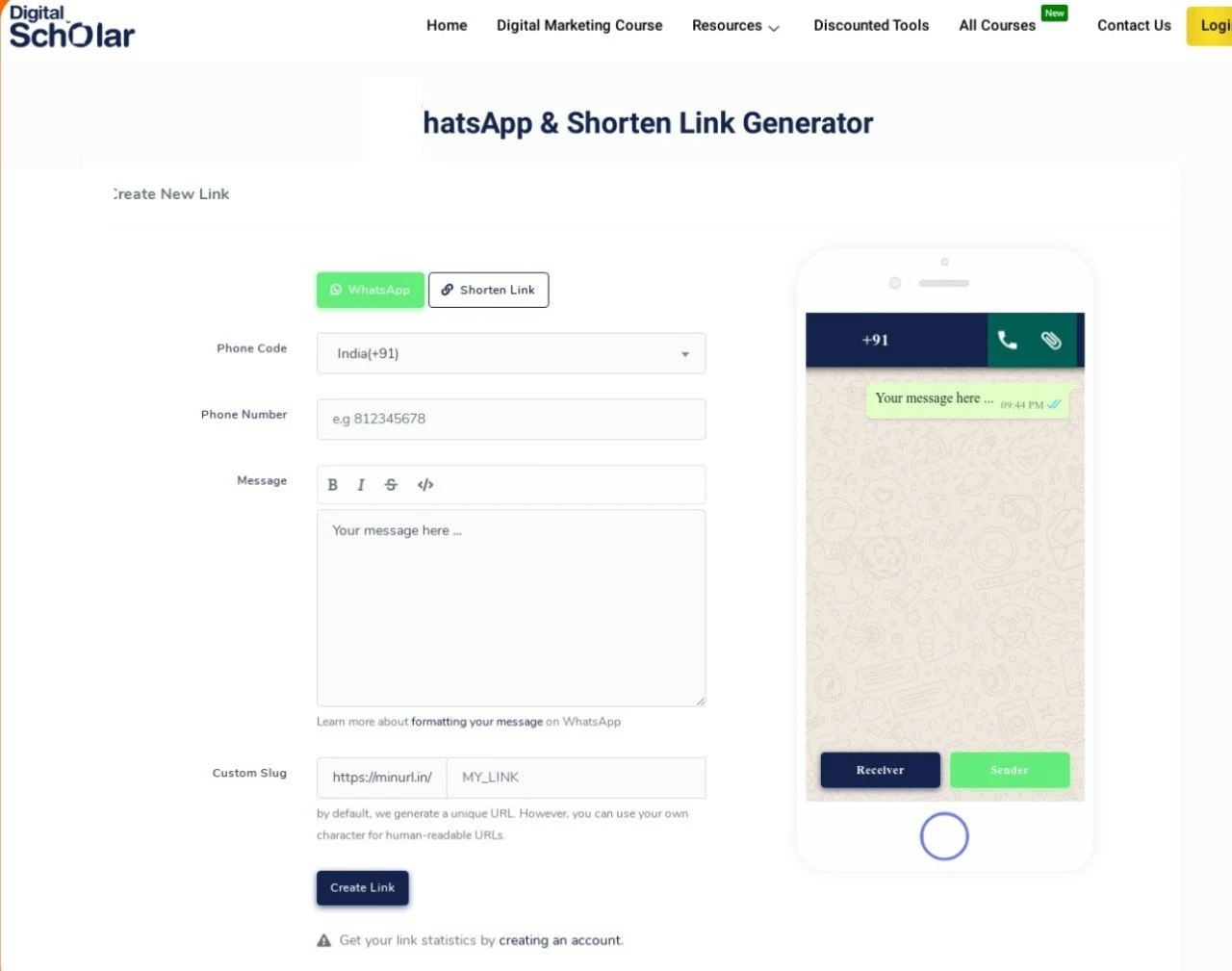Go to Discounted Tools page
Screen dimensions: 1232x971
click(x=871, y=26)
